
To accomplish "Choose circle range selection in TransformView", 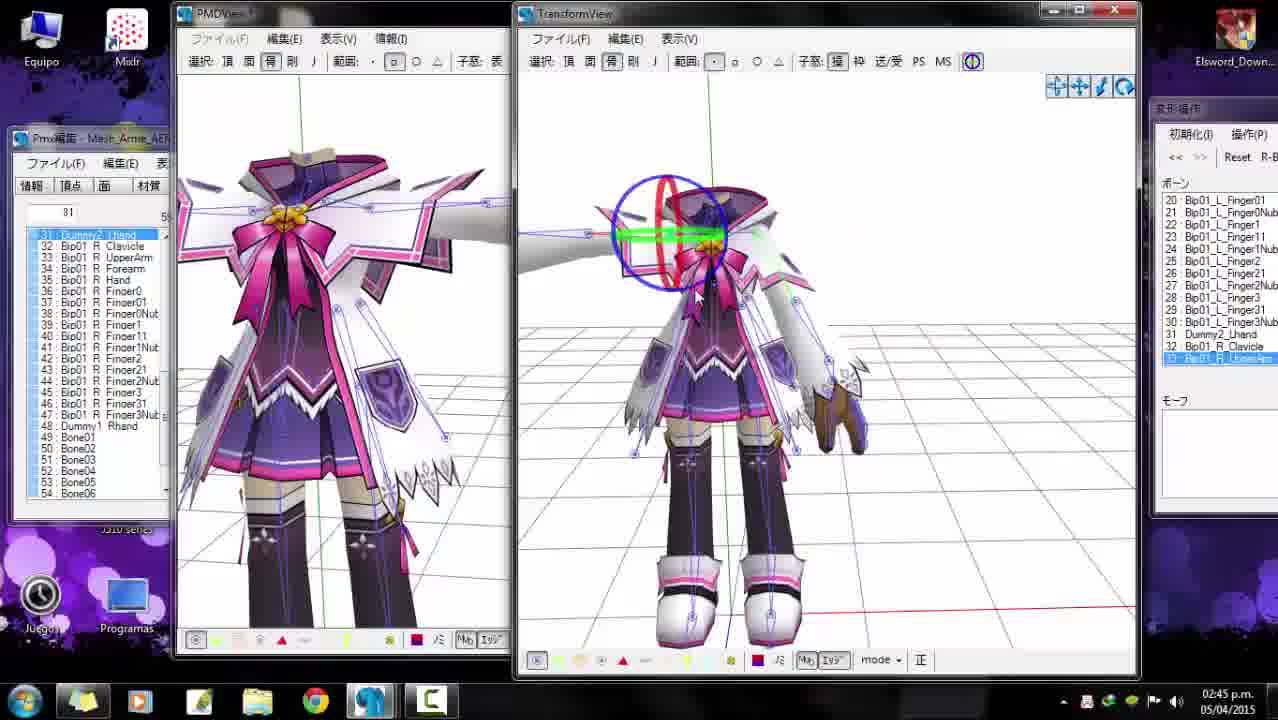I will 757,62.
